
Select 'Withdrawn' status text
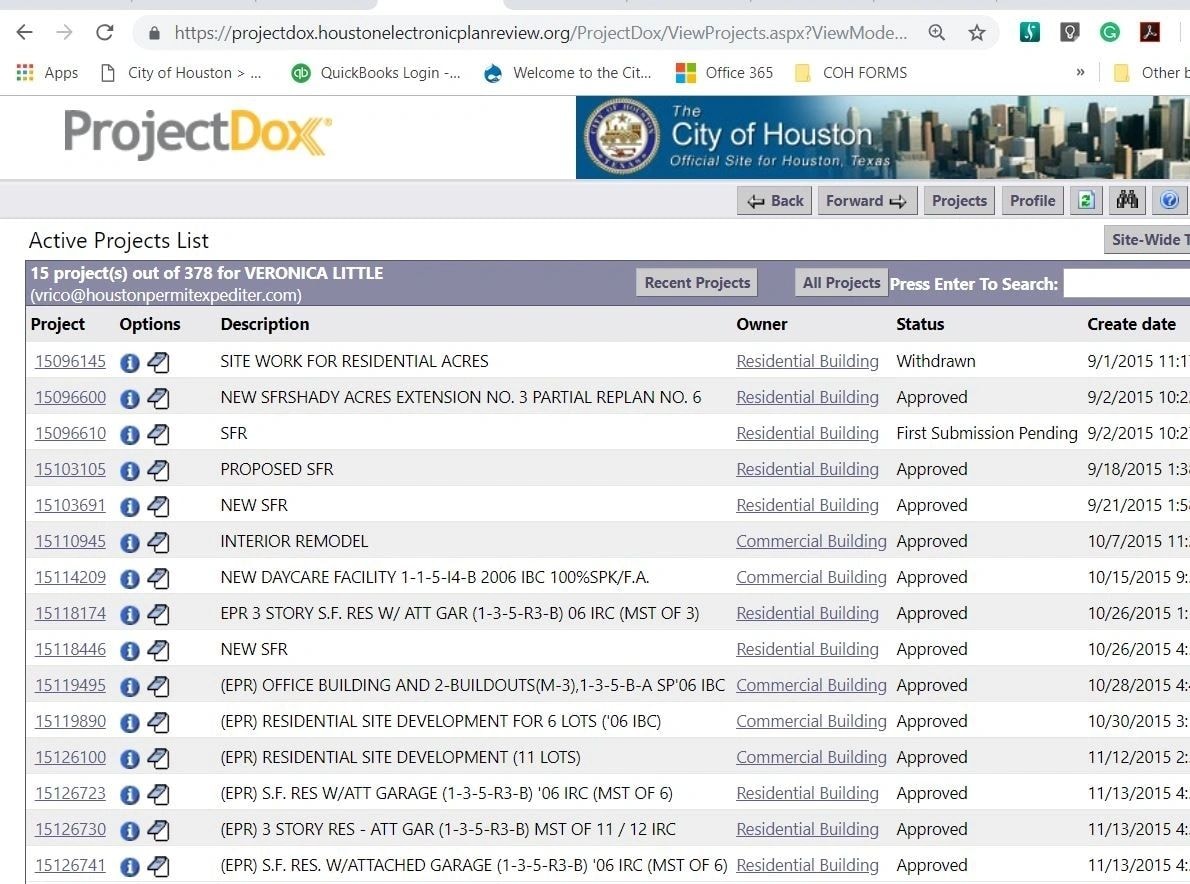pos(936,362)
